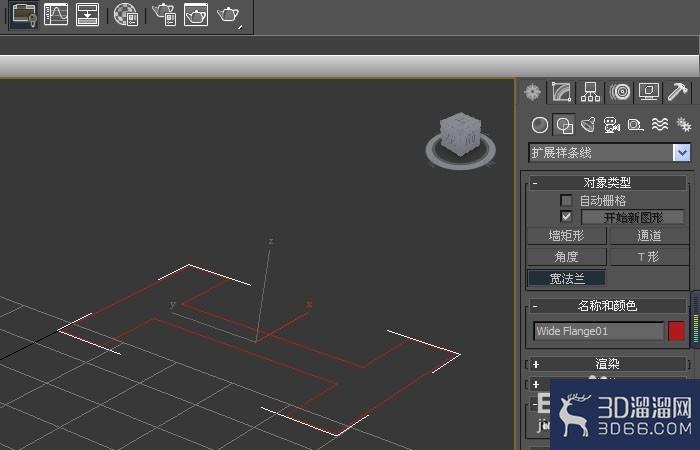Open the Rendered Frame Window
The image size is (700, 450).
196,15
